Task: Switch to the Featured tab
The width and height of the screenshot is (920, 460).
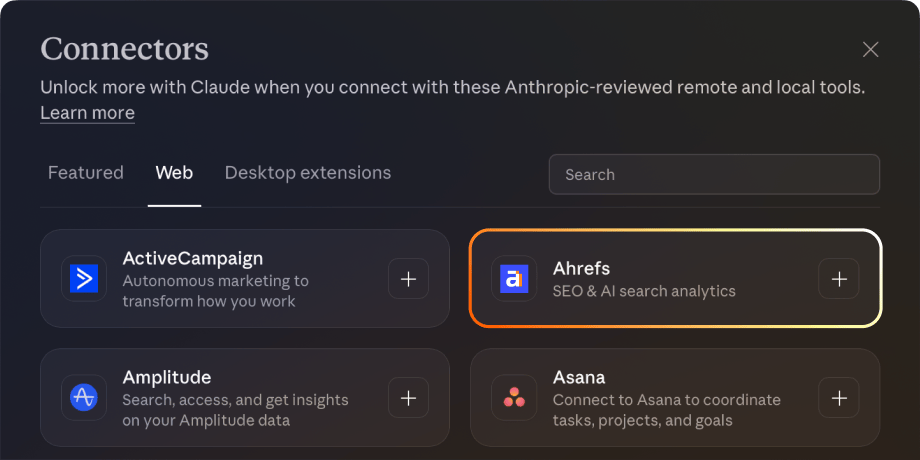Action: 86,173
